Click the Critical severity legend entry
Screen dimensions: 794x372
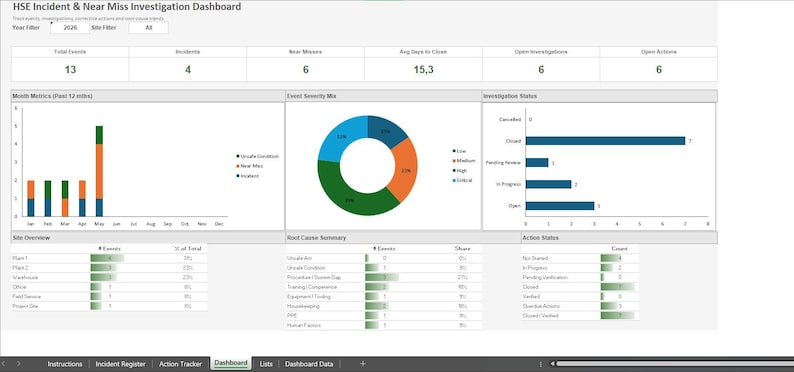point(462,180)
